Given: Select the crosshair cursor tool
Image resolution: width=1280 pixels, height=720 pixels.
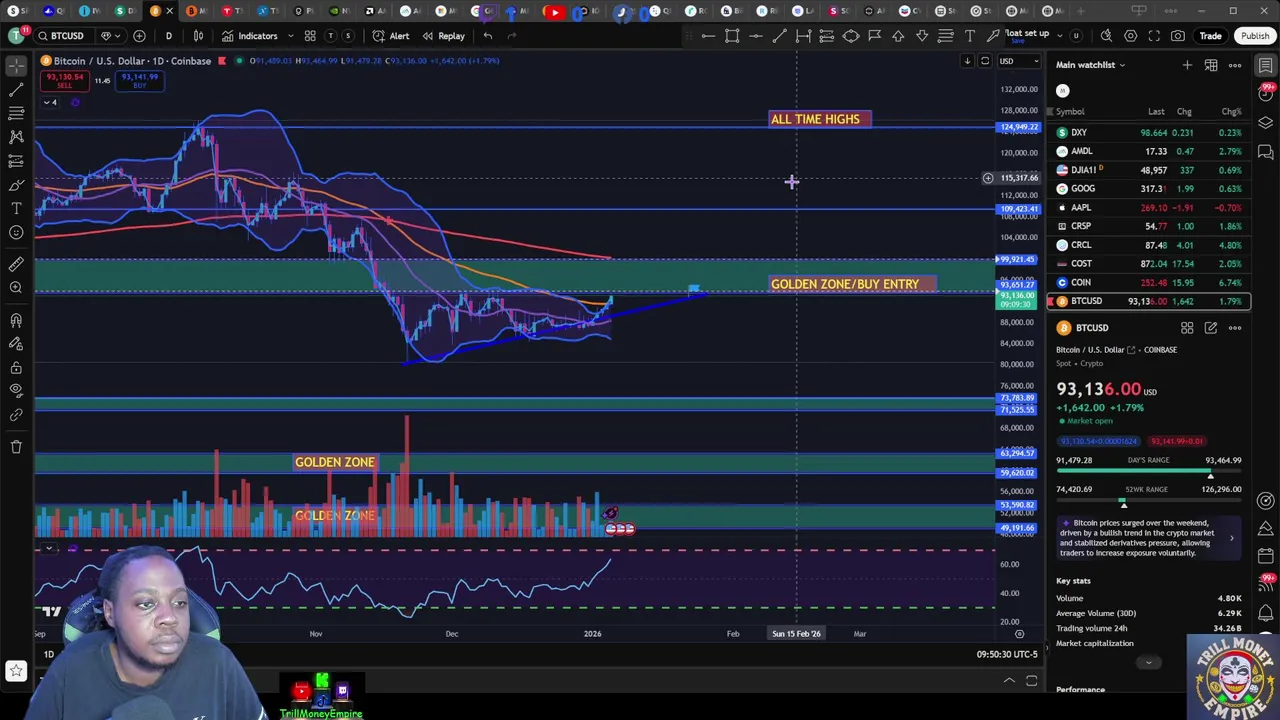Looking at the screenshot, I should point(16,65).
